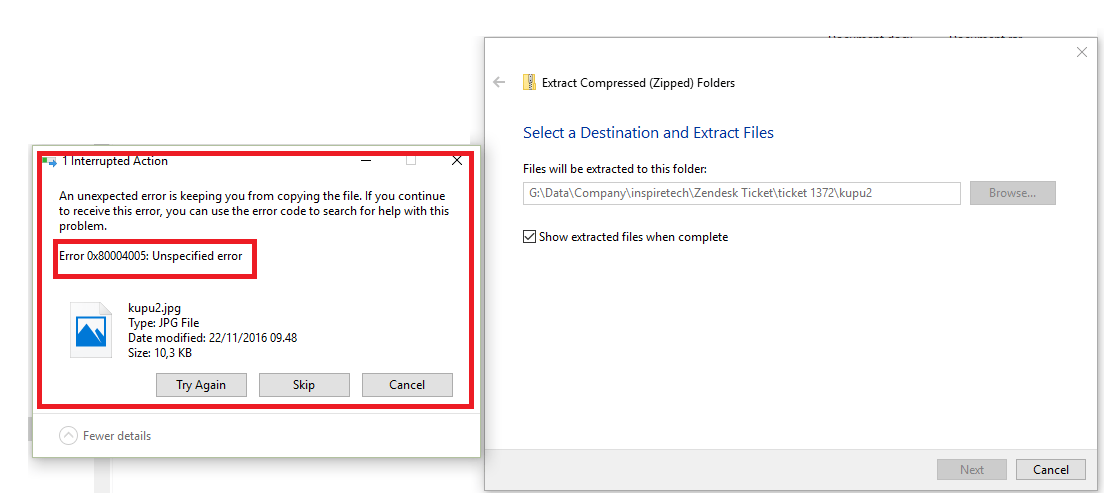Viewport: 1104px width, 501px height.
Task: Click the kupu2.jpg image file icon
Action: click(91, 329)
